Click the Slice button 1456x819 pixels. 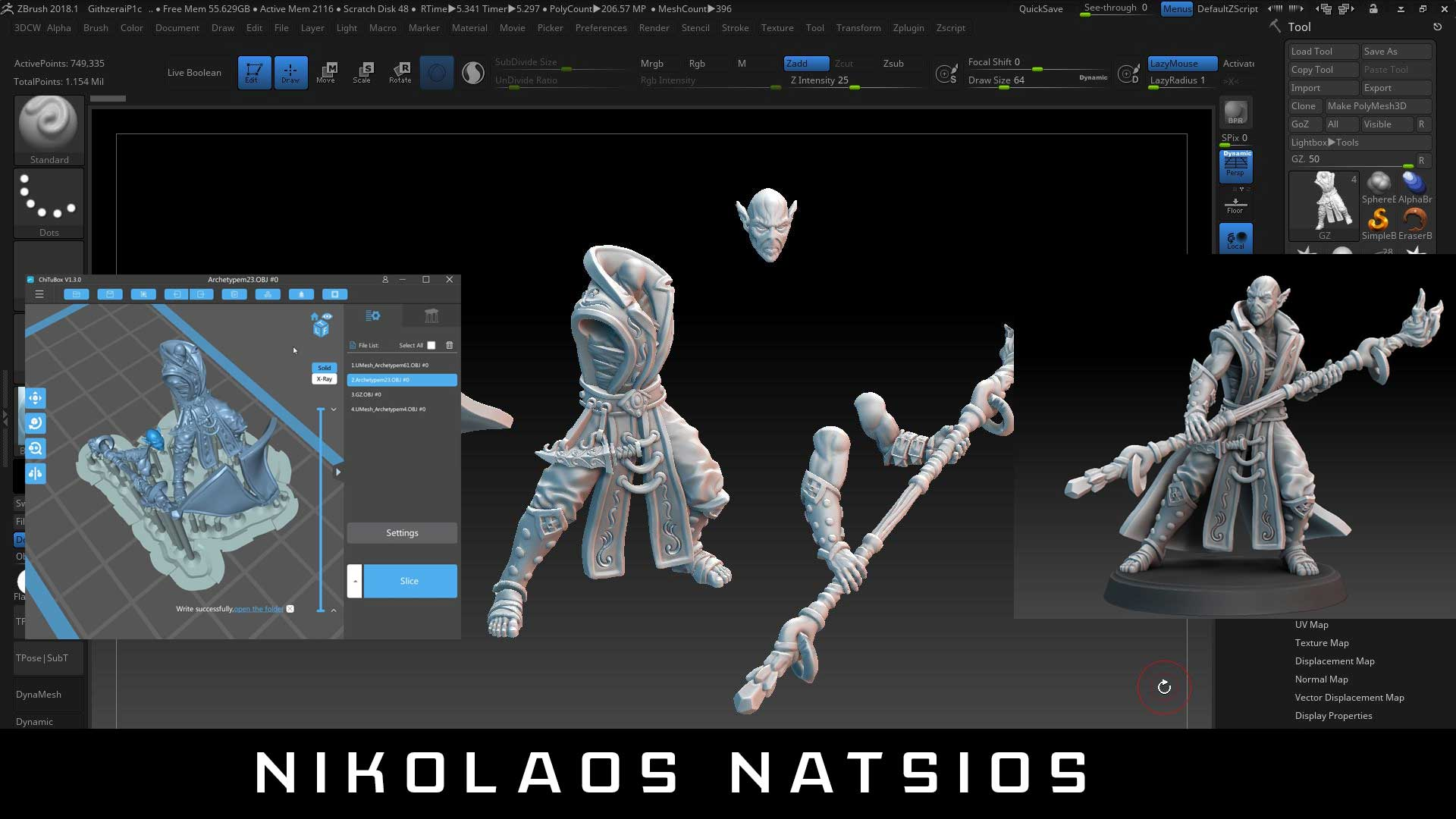409,581
